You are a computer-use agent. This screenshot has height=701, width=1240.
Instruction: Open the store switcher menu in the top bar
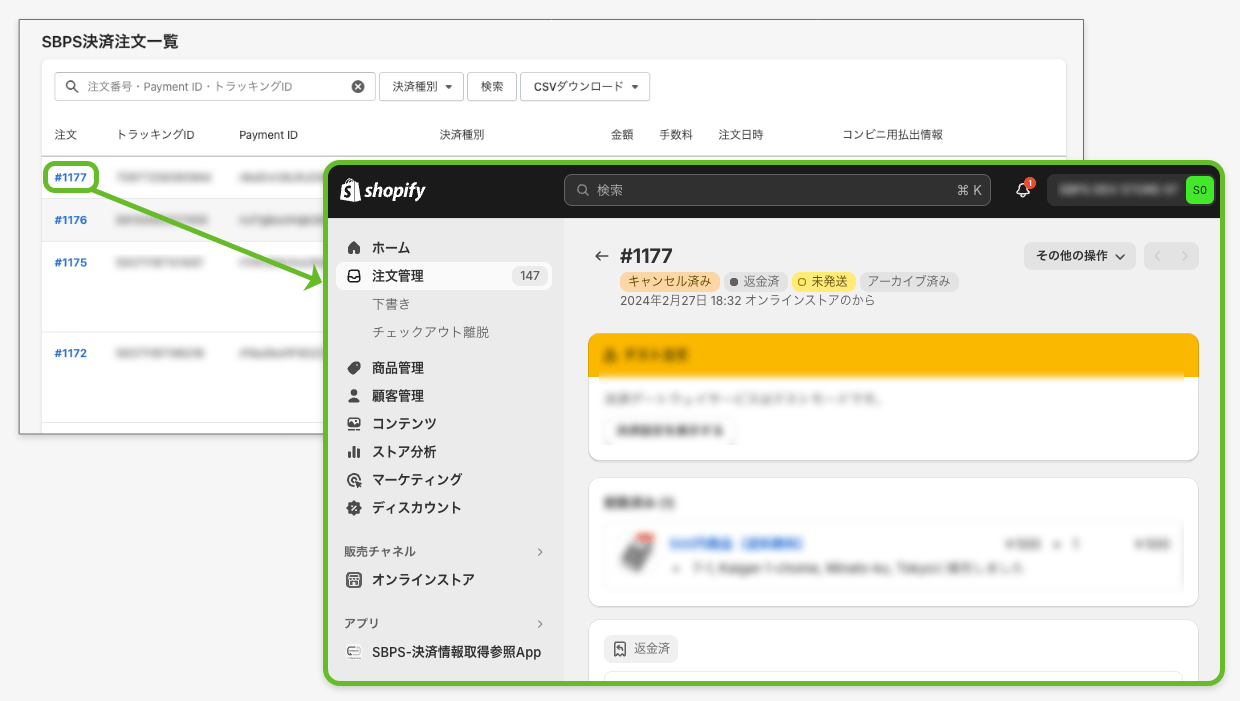[1131, 190]
